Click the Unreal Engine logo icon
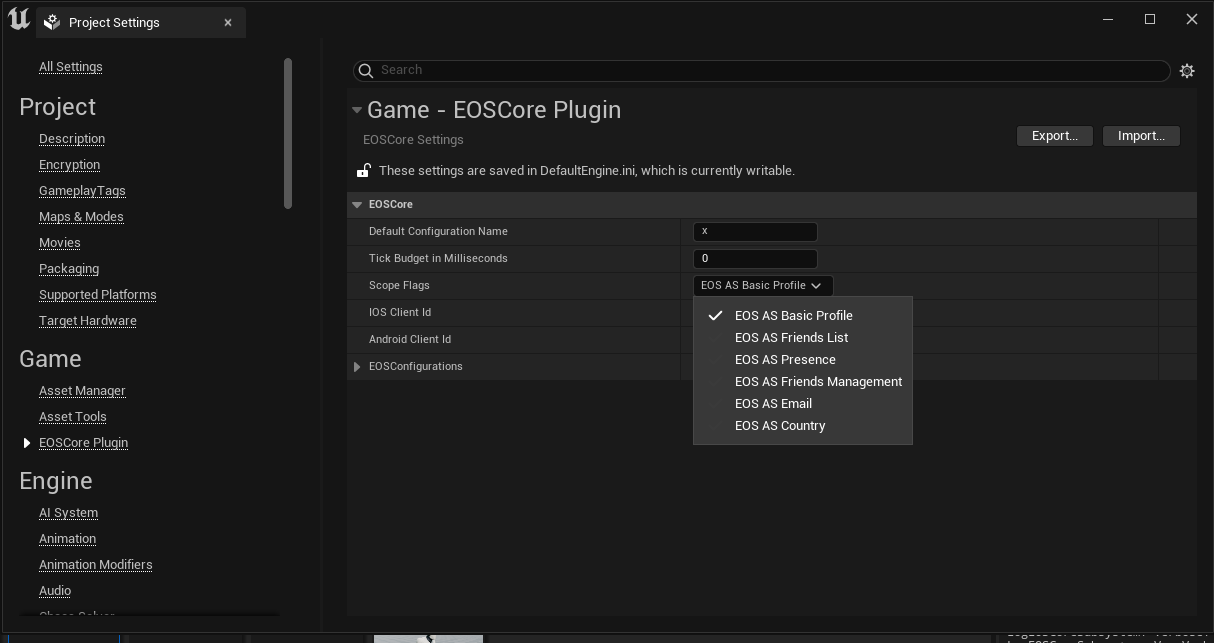Screen dimensions: 1214x643 18,20
